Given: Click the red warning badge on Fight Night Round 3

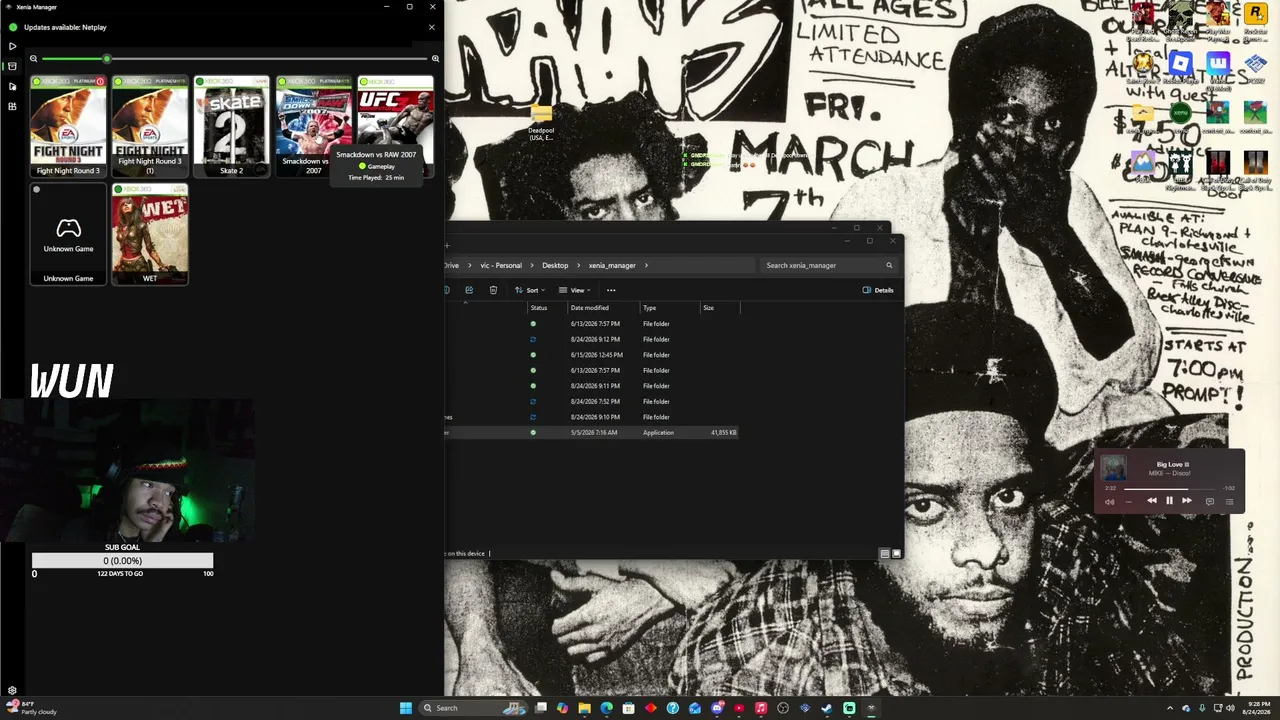Looking at the screenshot, I should click(100, 82).
